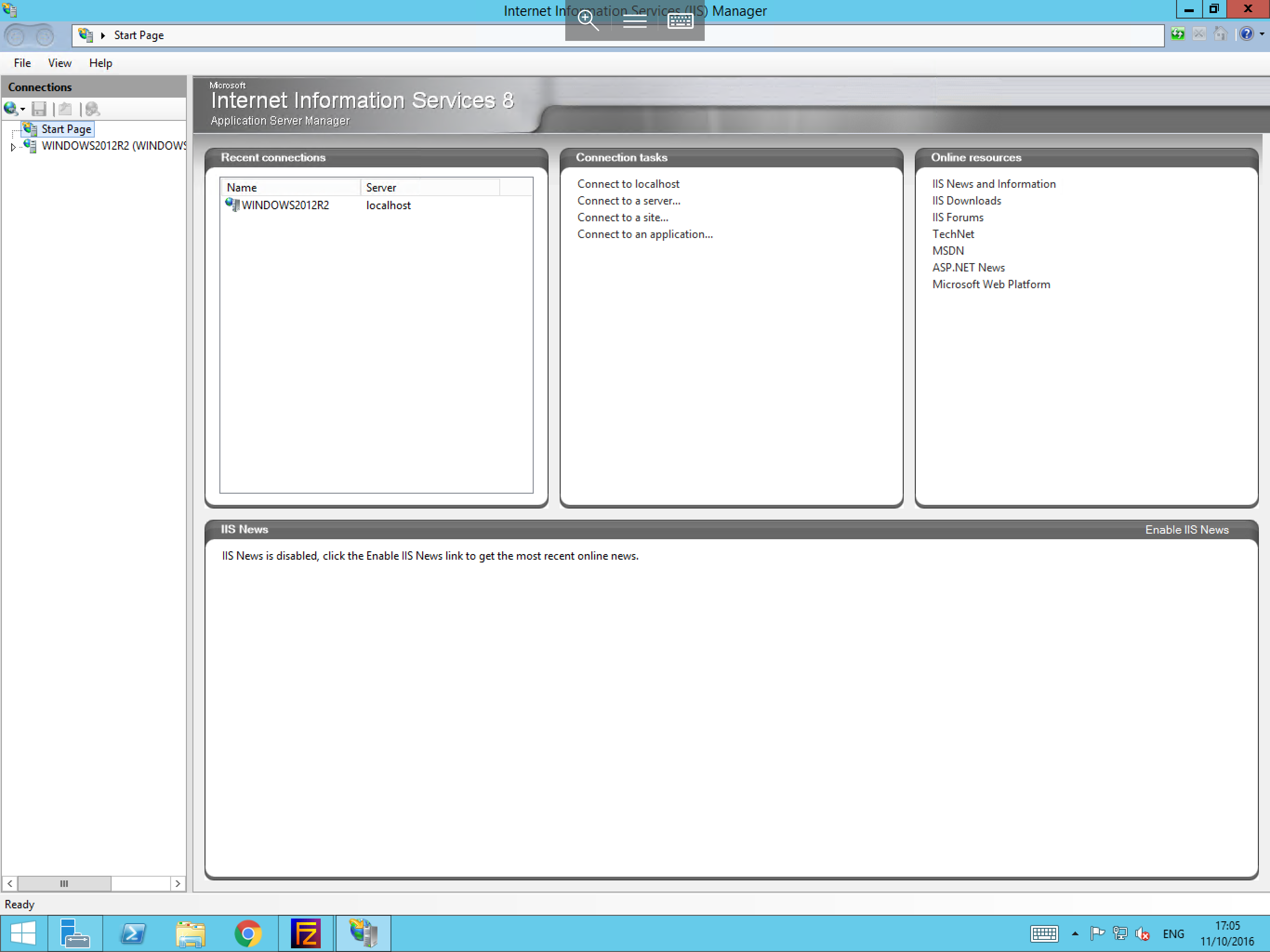The width and height of the screenshot is (1270, 952).
Task: Open IIS Downloads link
Action: click(x=967, y=201)
